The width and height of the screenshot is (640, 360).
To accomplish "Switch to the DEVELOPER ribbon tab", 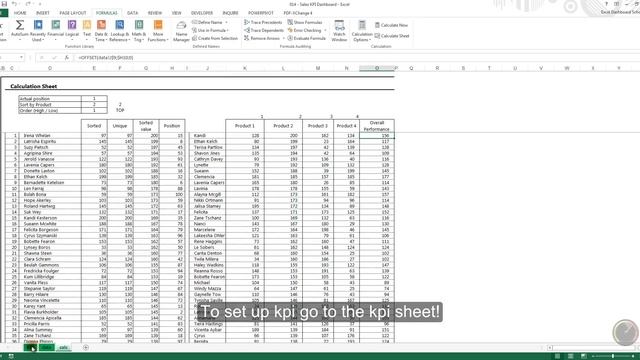I will (202, 13).
